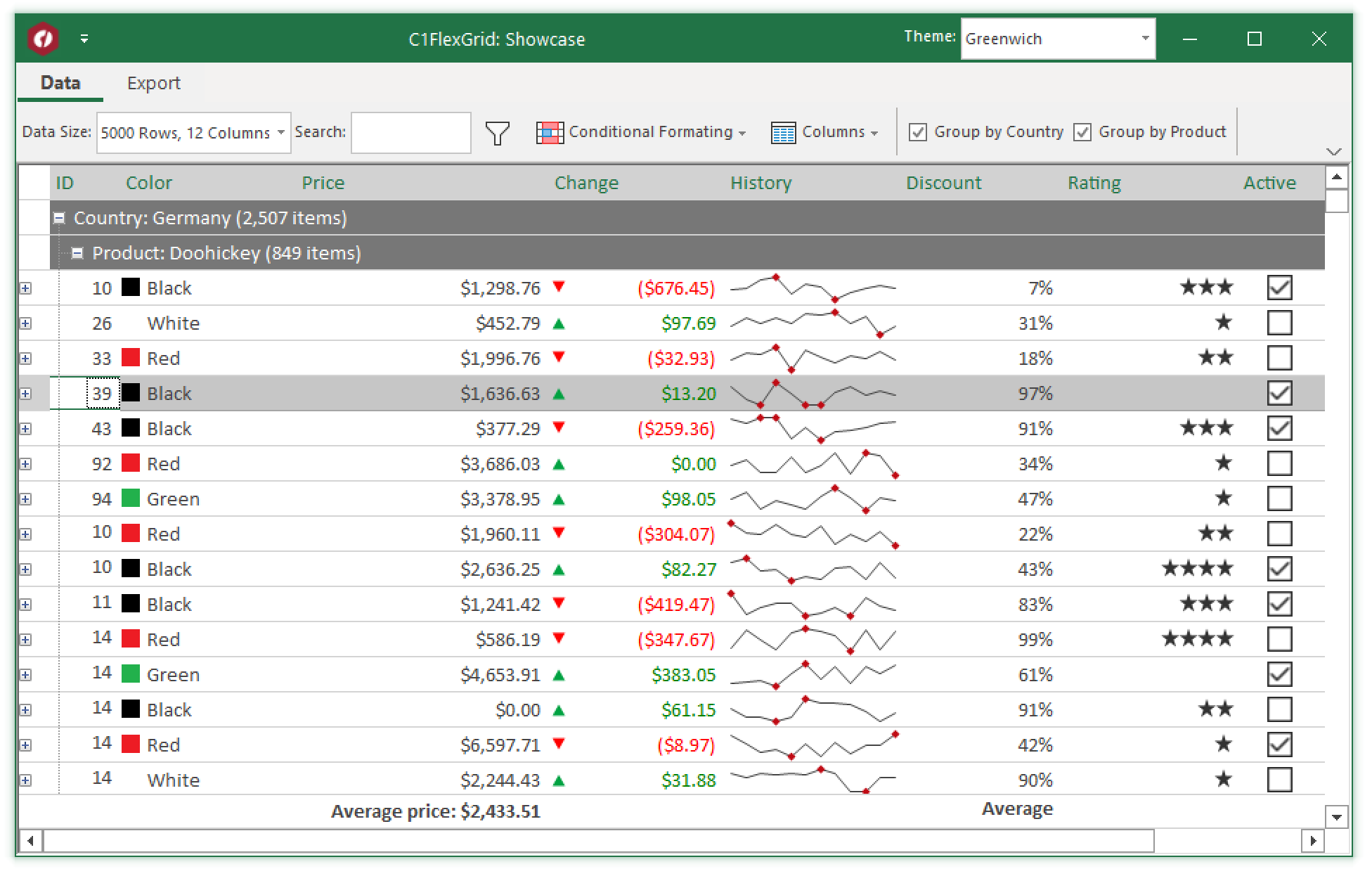The width and height of the screenshot is (1372, 876).
Task: Click into the Search input field
Action: click(410, 132)
